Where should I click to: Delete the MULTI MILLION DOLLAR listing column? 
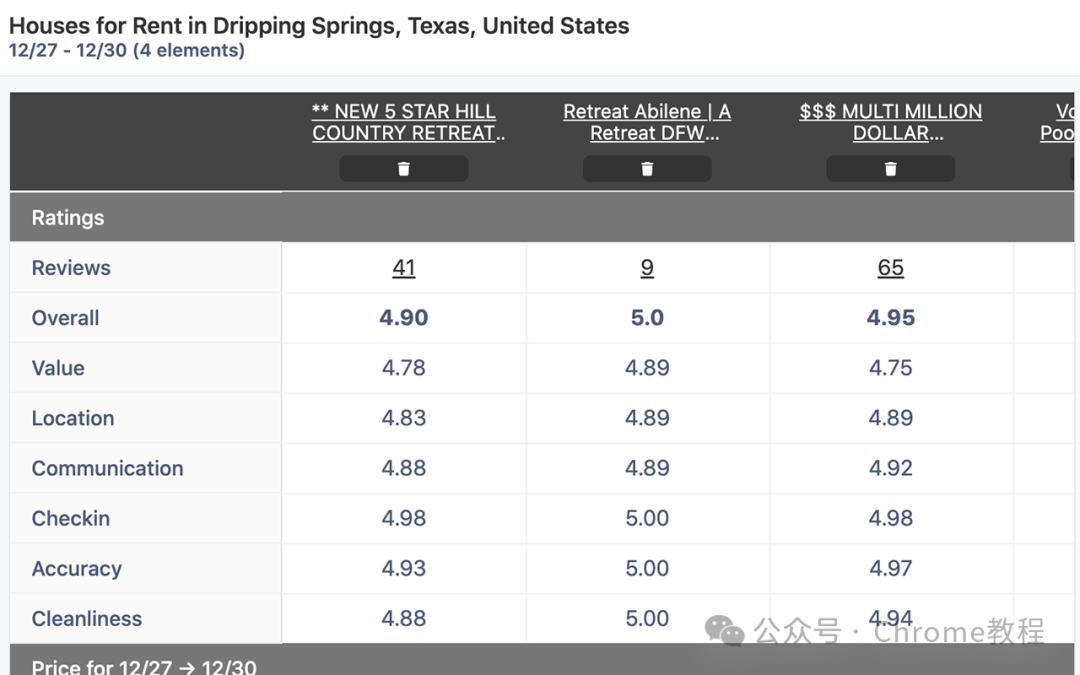pyautogui.click(x=891, y=169)
